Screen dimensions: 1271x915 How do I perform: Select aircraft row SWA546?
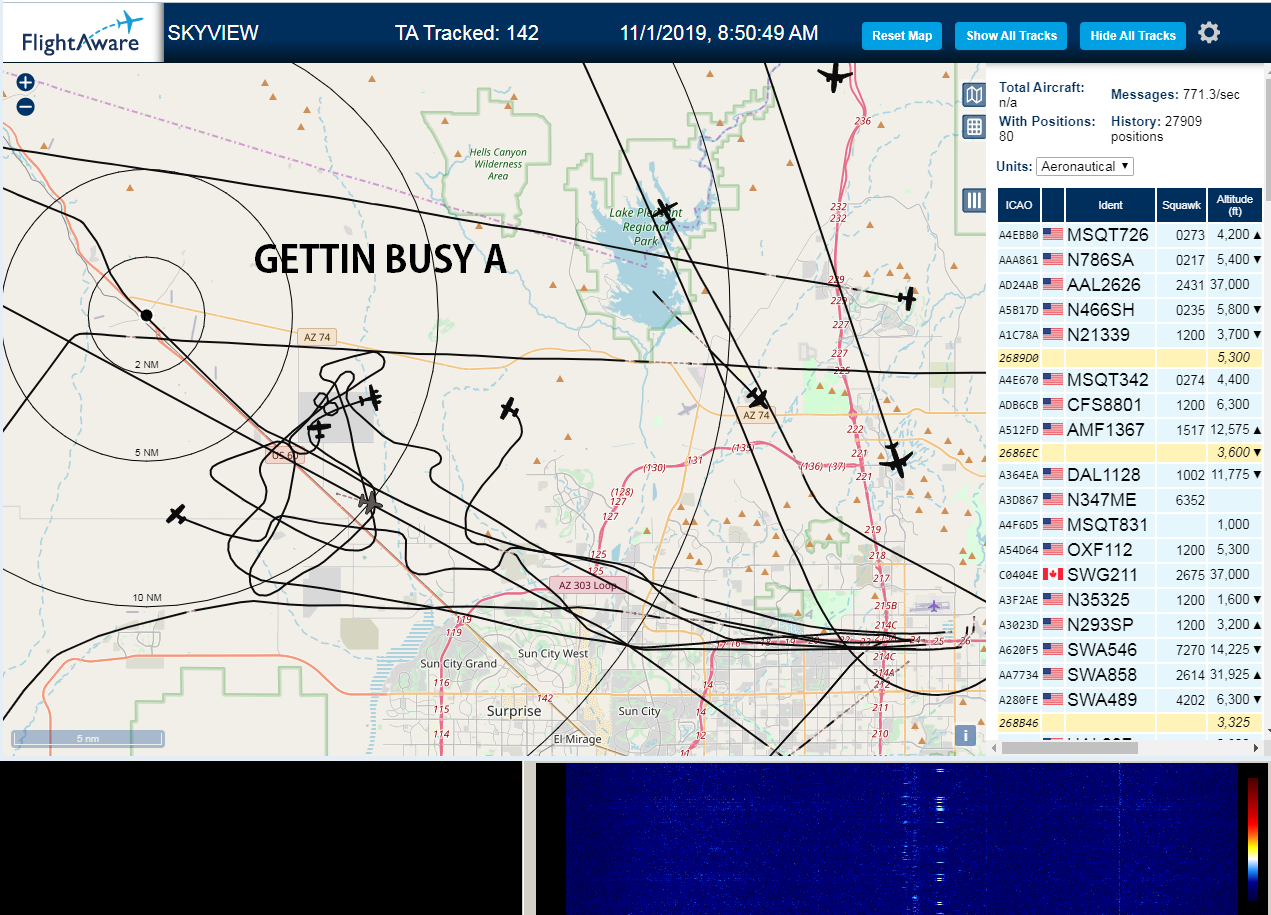pos(1130,650)
